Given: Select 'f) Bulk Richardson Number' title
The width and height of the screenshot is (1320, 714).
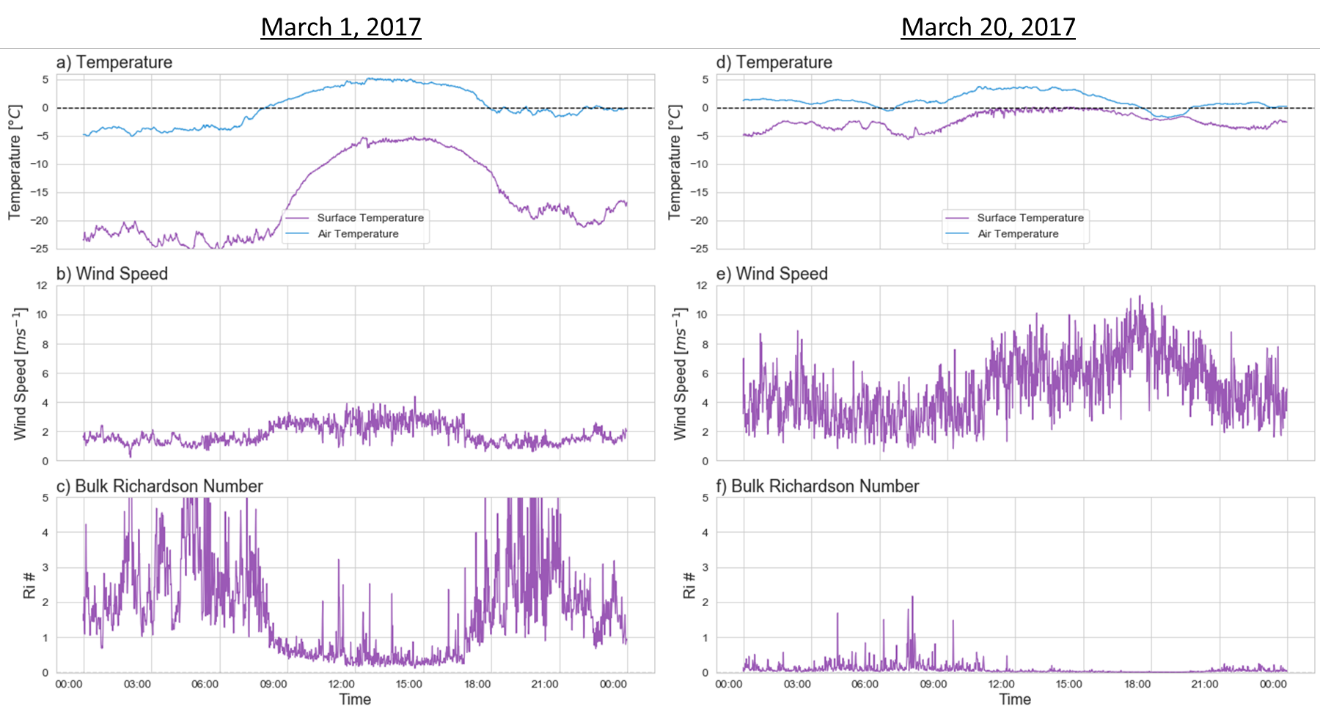Looking at the screenshot, I should click(x=817, y=486).
